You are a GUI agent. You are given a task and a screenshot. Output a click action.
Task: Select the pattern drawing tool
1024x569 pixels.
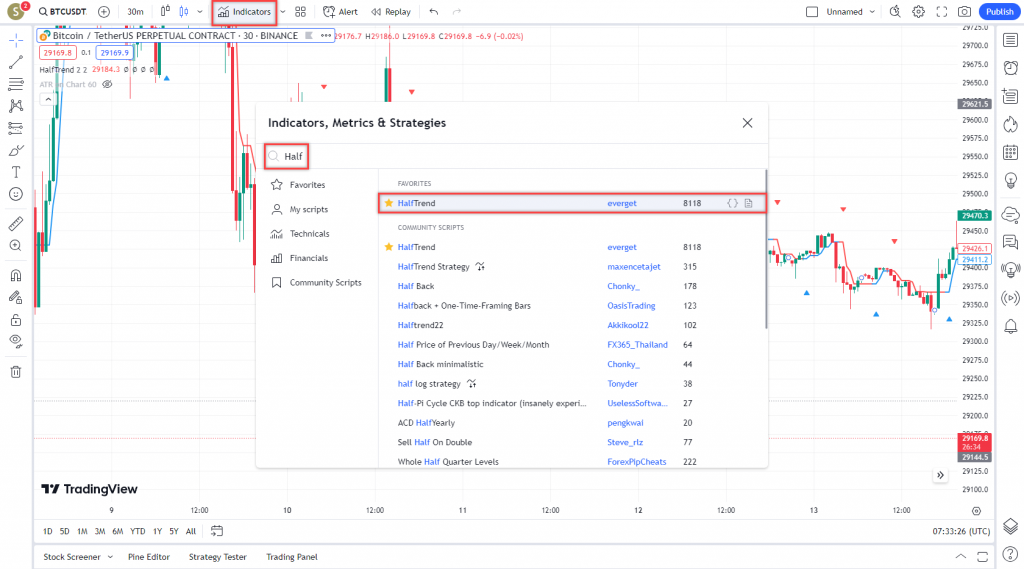pos(16,106)
